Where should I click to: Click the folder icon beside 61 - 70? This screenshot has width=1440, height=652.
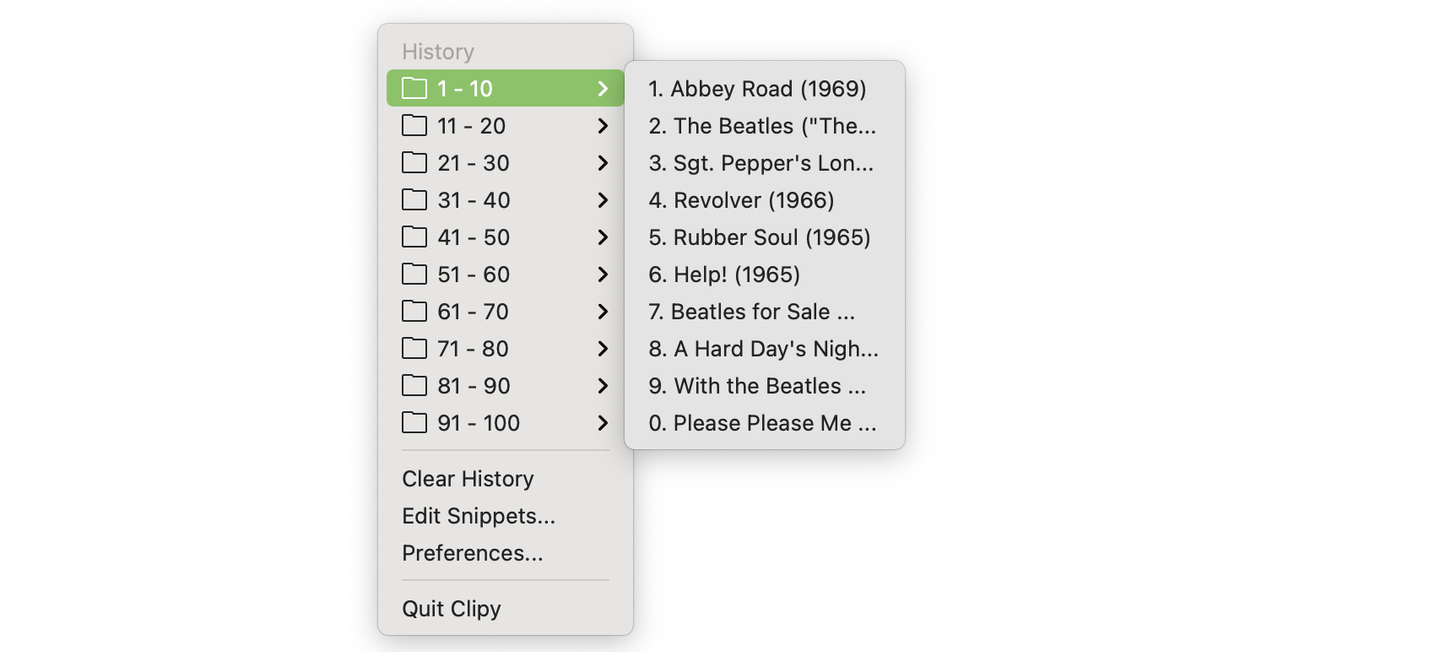pos(414,311)
